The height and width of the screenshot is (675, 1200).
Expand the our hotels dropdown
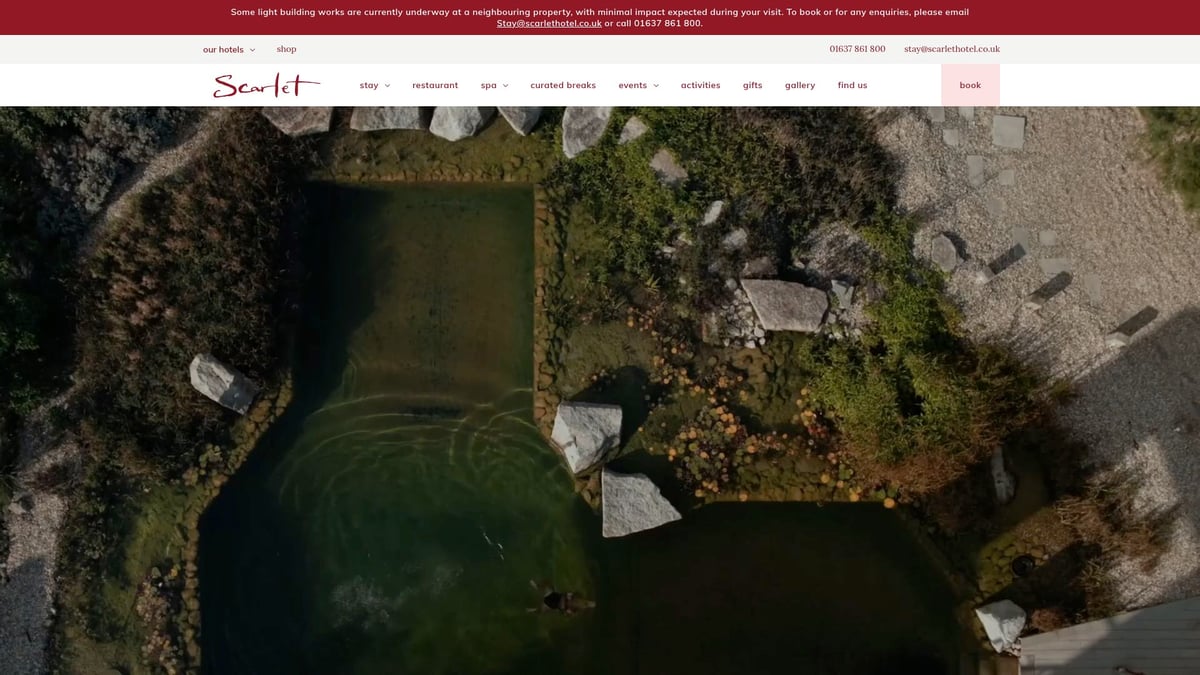pos(229,50)
